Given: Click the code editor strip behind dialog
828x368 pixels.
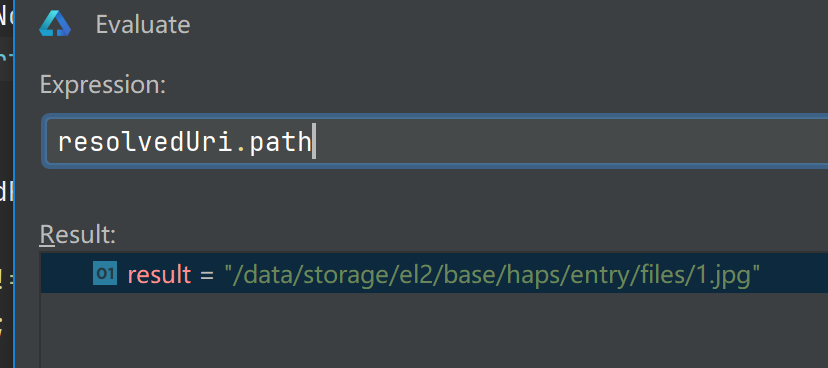Looking at the screenshot, I should coord(6,184).
